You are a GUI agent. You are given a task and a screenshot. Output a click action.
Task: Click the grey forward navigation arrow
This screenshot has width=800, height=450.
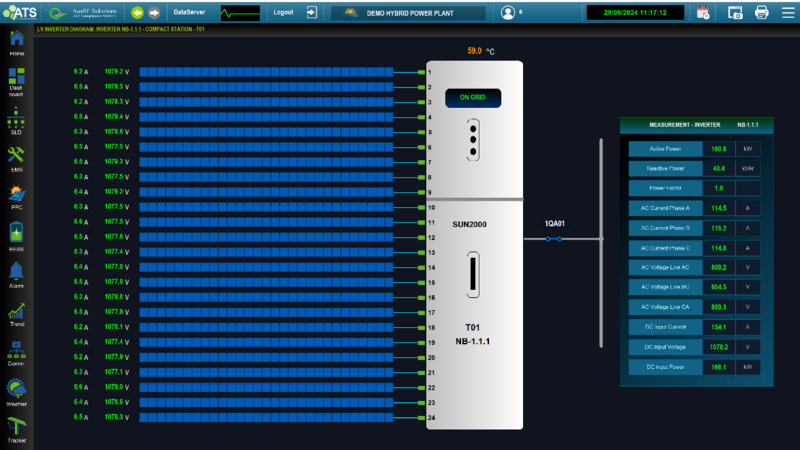tap(154, 12)
